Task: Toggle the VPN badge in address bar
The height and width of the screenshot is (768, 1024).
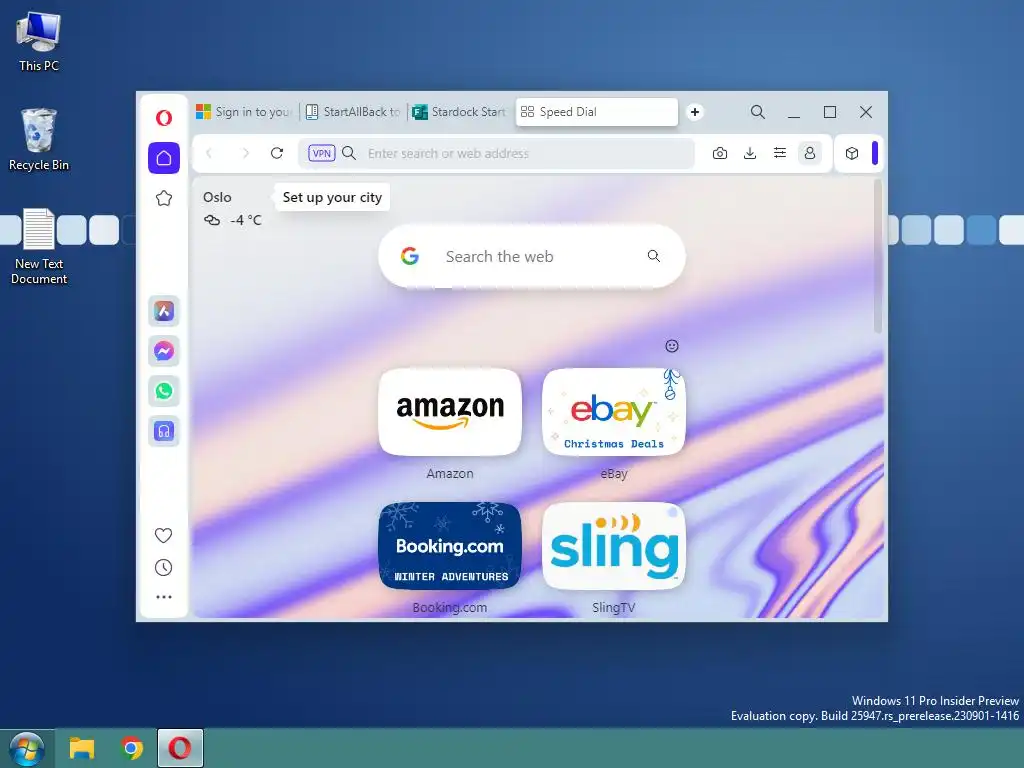Action: click(321, 153)
